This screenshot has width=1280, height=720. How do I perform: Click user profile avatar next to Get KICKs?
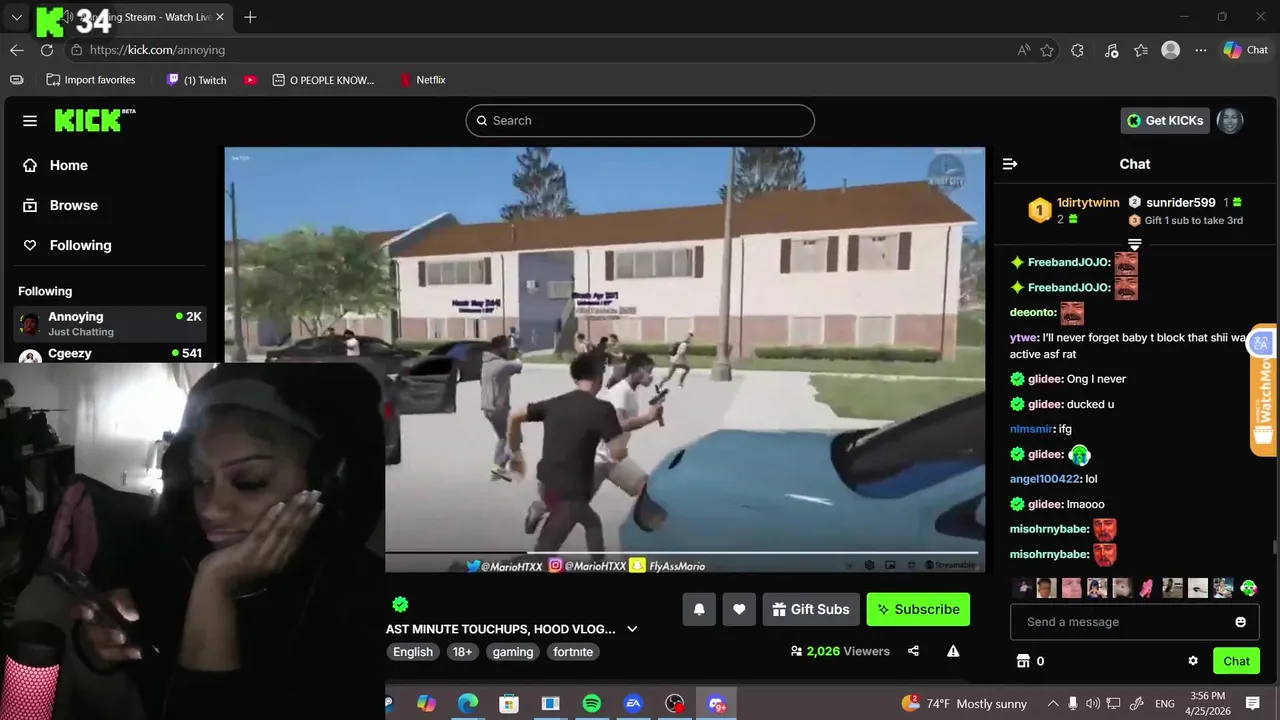(x=1230, y=121)
